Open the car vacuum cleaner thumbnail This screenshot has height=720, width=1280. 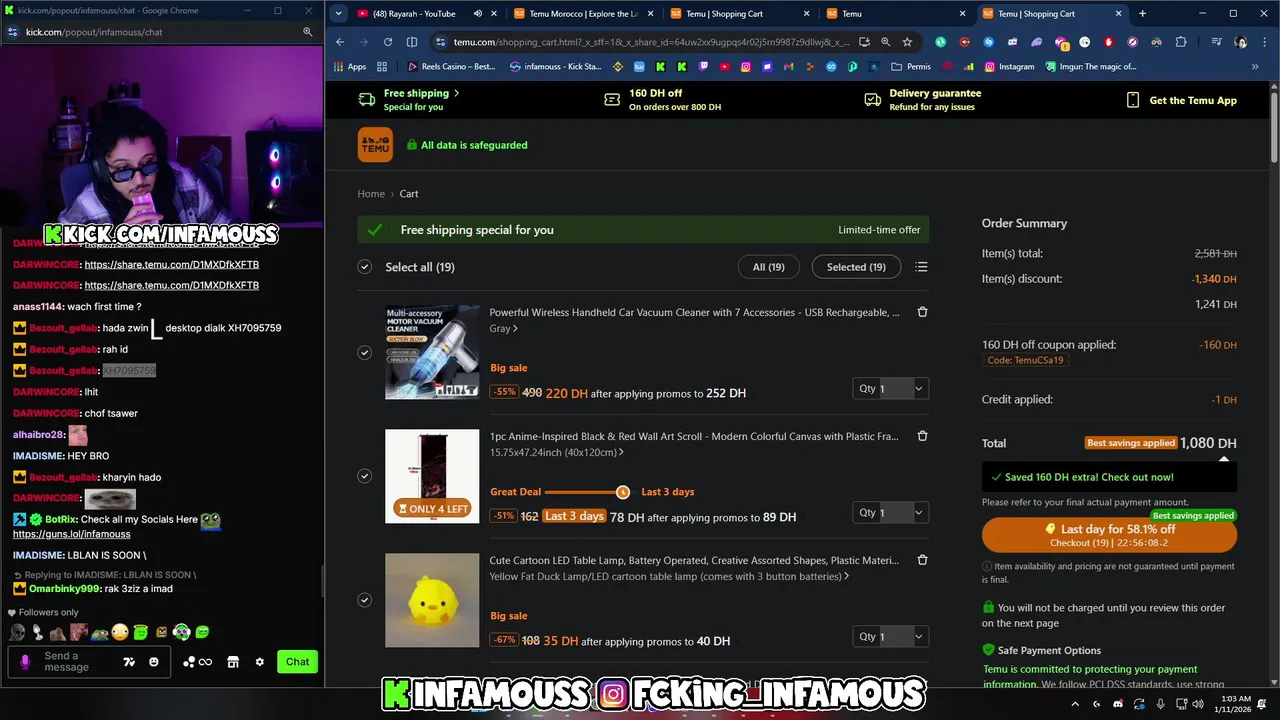432,352
